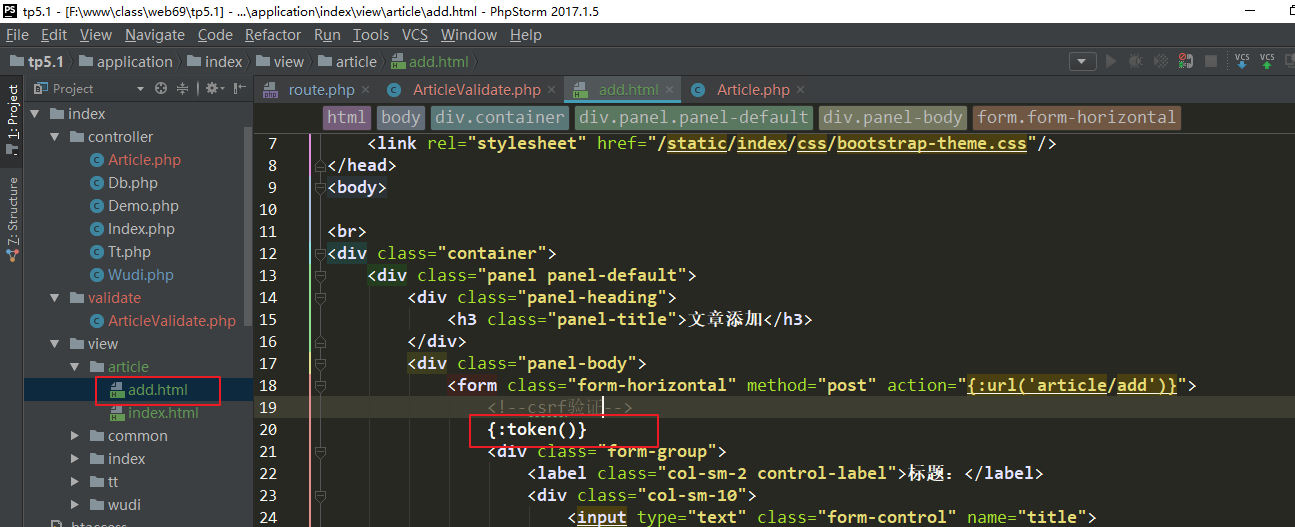The height and width of the screenshot is (527, 1295).
Task: Click Scroll from Source target icon
Action: click(161, 88)
